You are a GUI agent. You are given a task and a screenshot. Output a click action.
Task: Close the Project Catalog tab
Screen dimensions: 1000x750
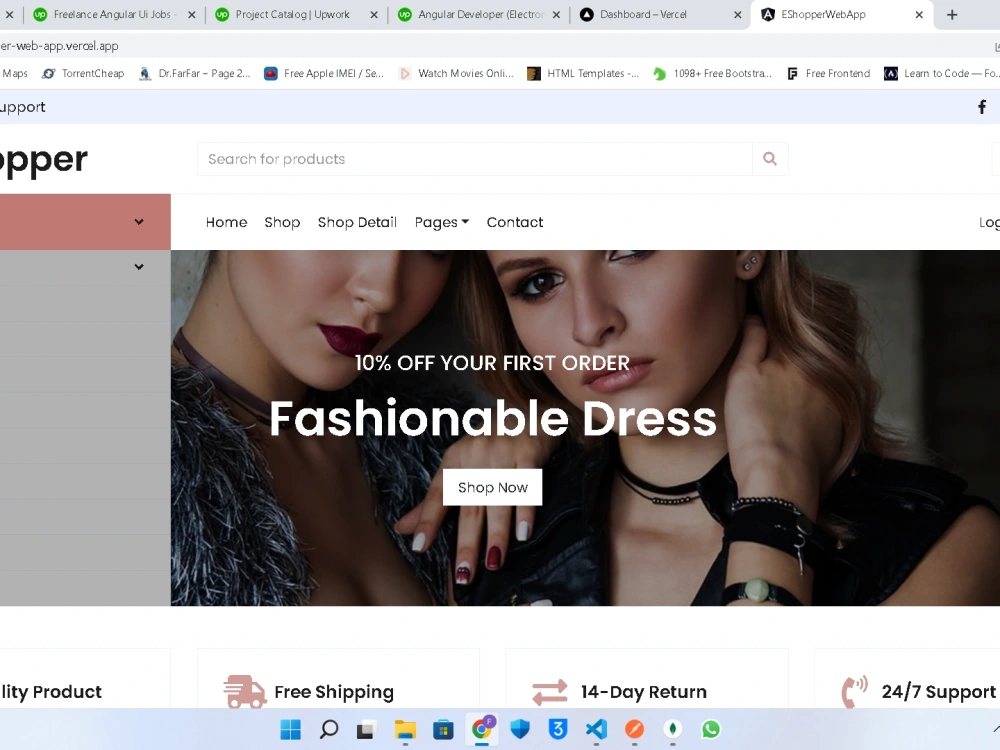[374, 15]
